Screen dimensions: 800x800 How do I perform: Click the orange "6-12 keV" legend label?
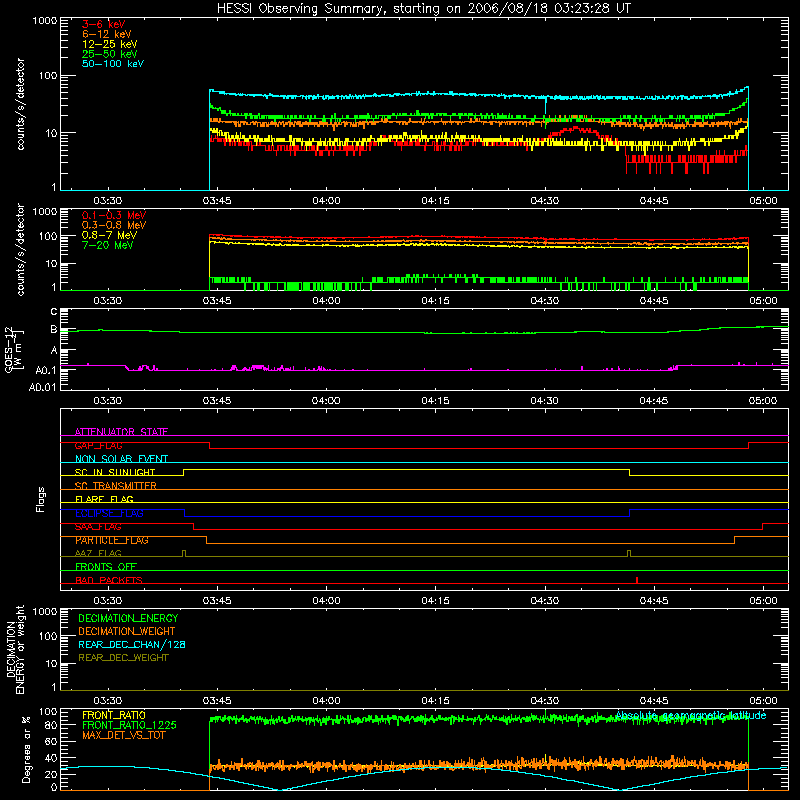(x=107, y=34)
